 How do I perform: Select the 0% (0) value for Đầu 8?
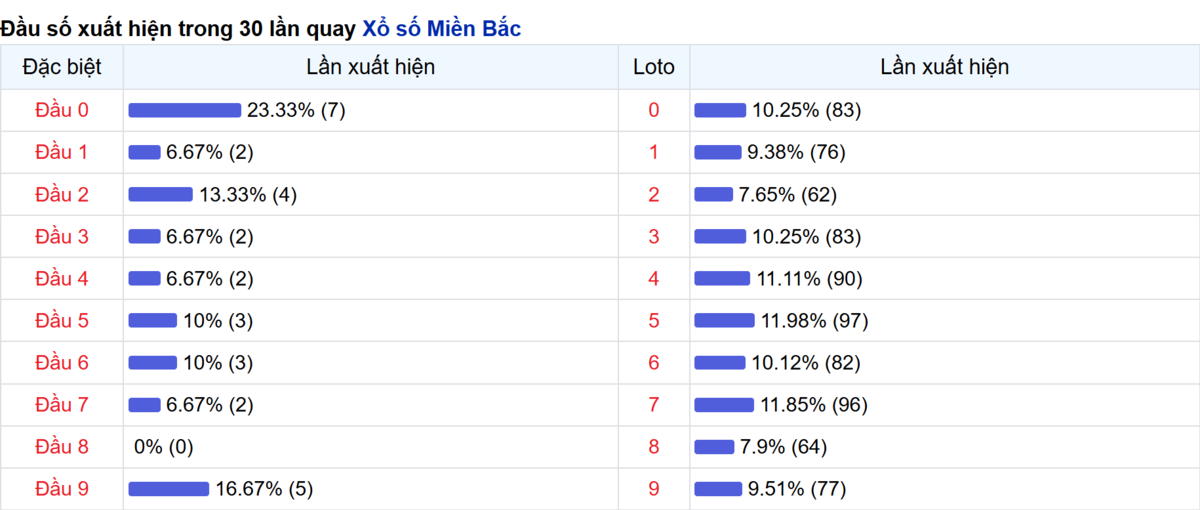point(164,447)
